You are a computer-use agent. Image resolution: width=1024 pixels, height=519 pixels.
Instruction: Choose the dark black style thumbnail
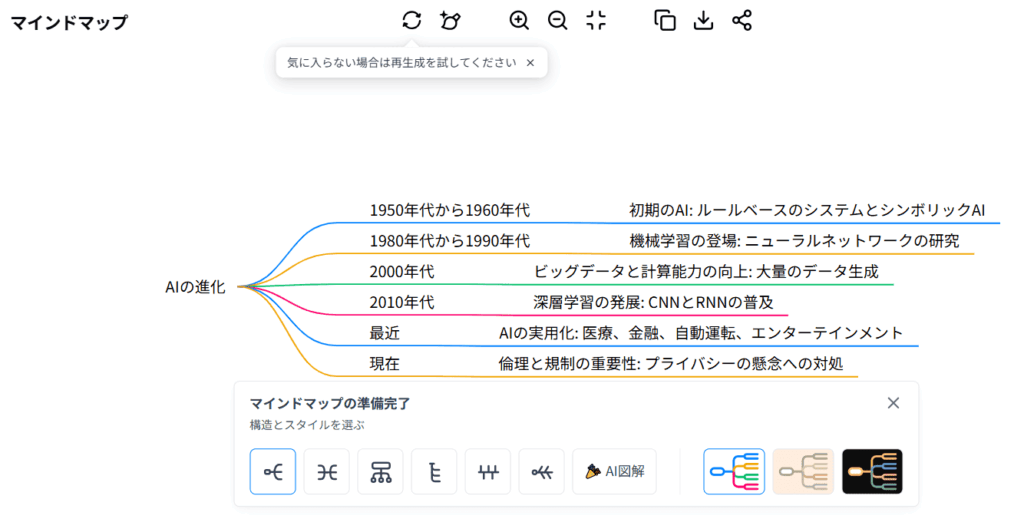872,471
